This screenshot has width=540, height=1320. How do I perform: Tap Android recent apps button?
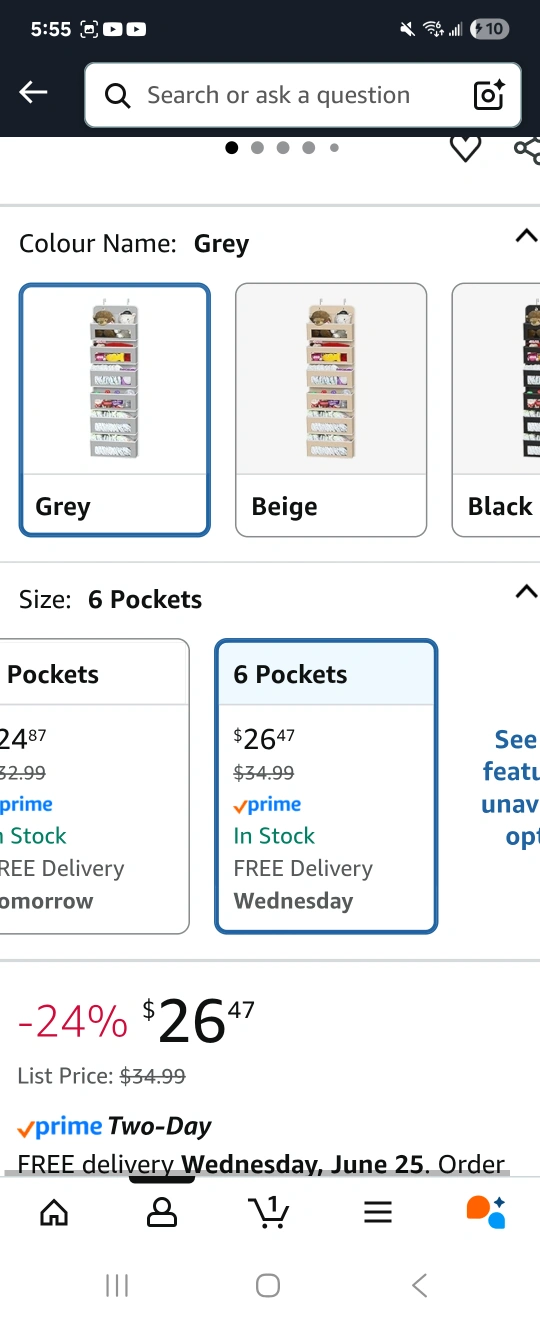pos(117,1286)
